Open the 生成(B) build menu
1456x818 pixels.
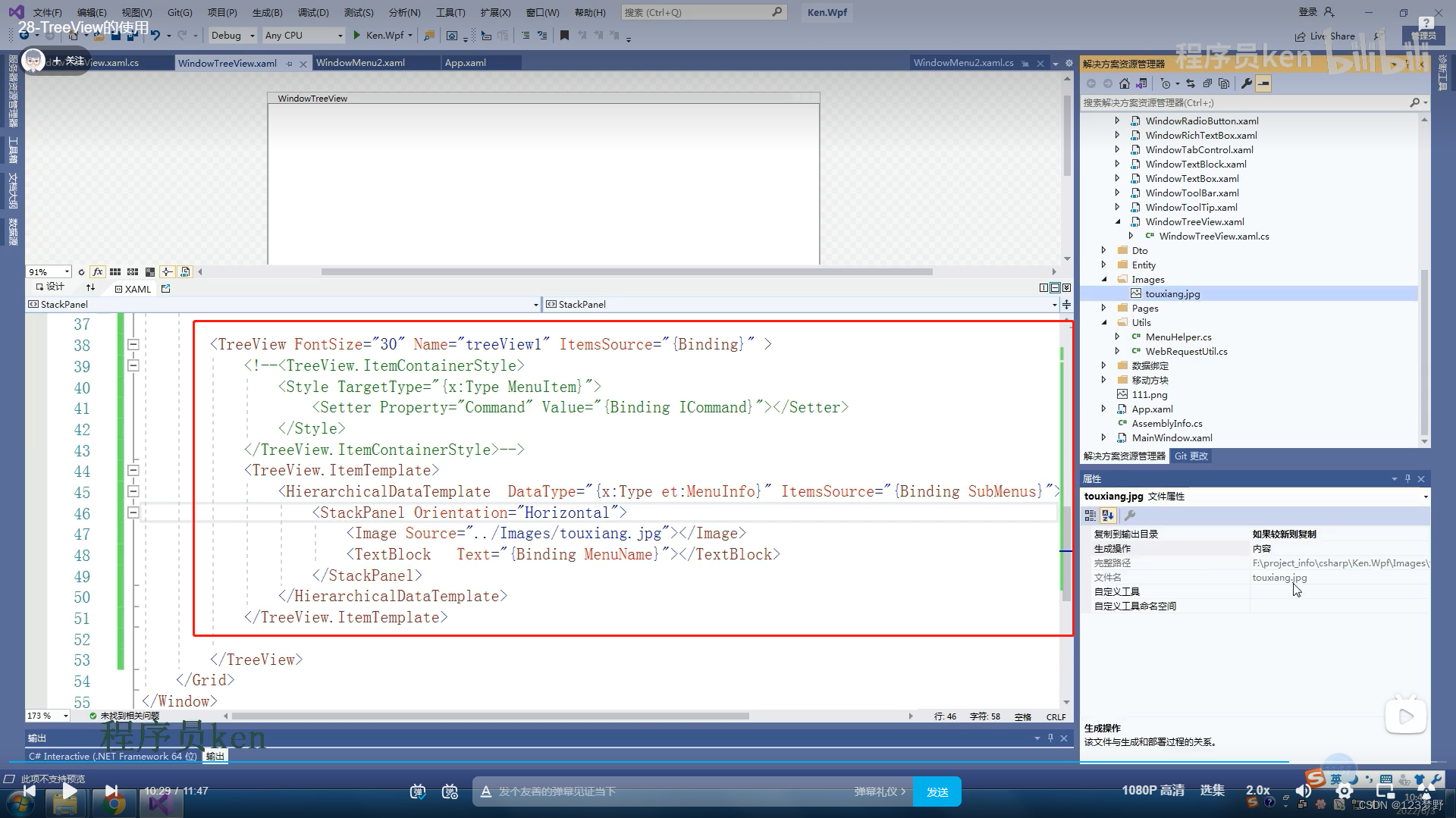pyautogui.click(x=267, y=12)
